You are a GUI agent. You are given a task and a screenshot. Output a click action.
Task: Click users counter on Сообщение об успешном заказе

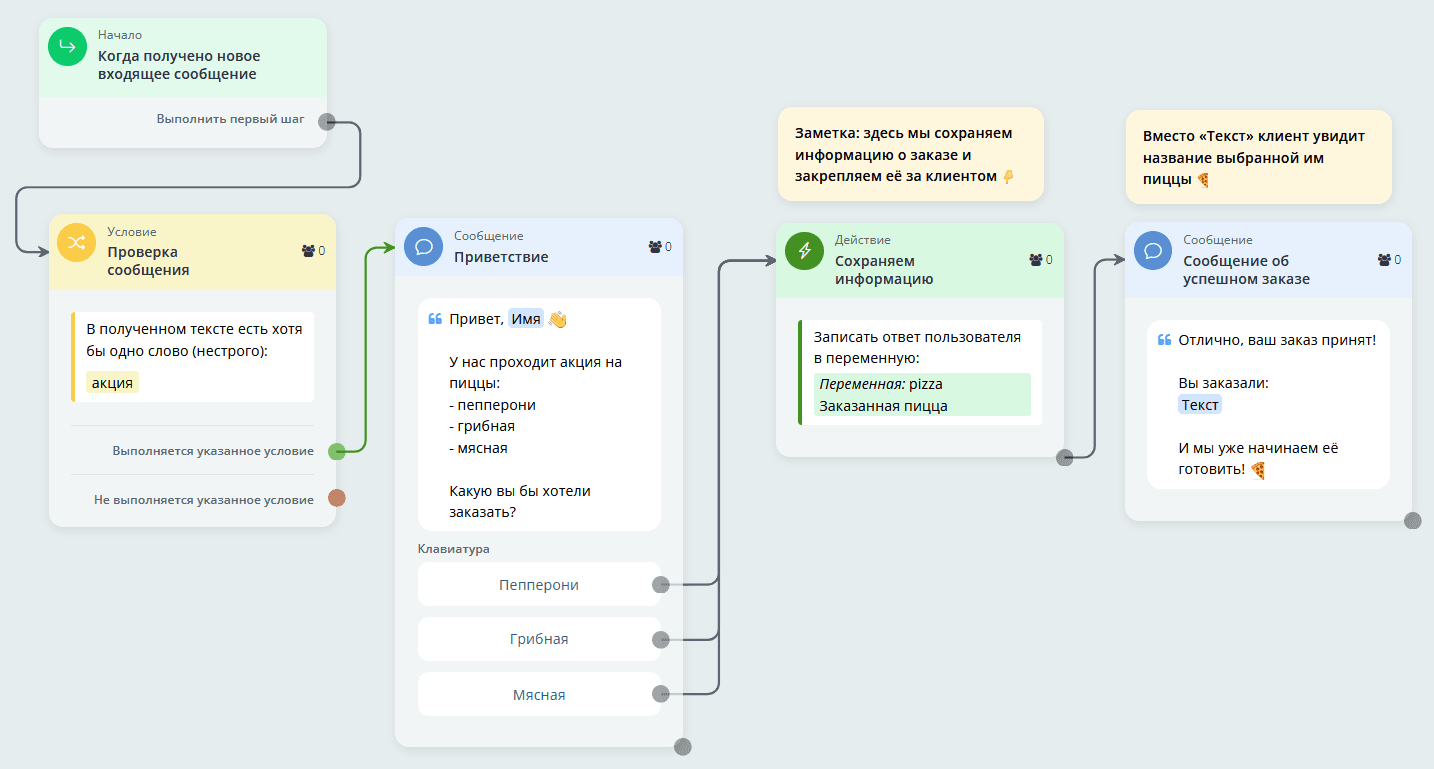coord(1389,260)
